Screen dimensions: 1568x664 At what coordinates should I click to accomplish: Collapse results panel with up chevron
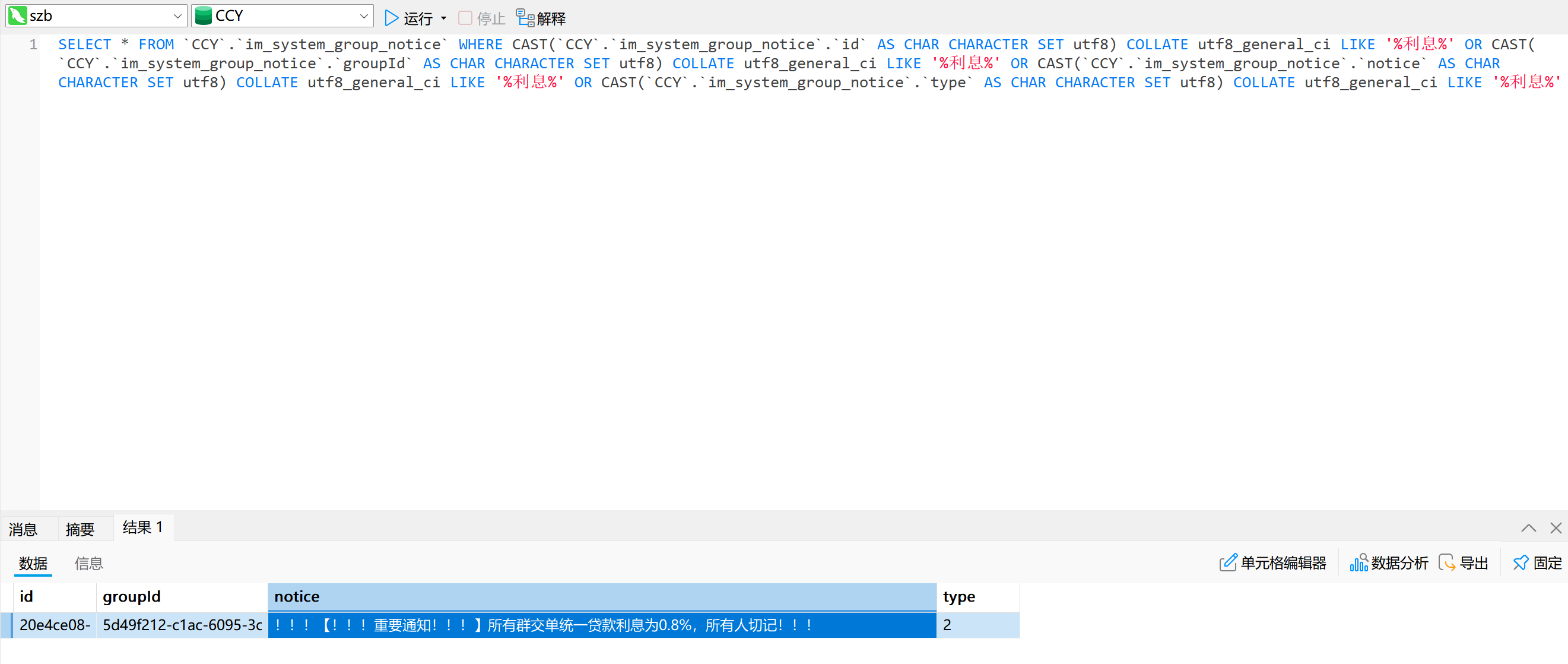(x=1528, y=527)
